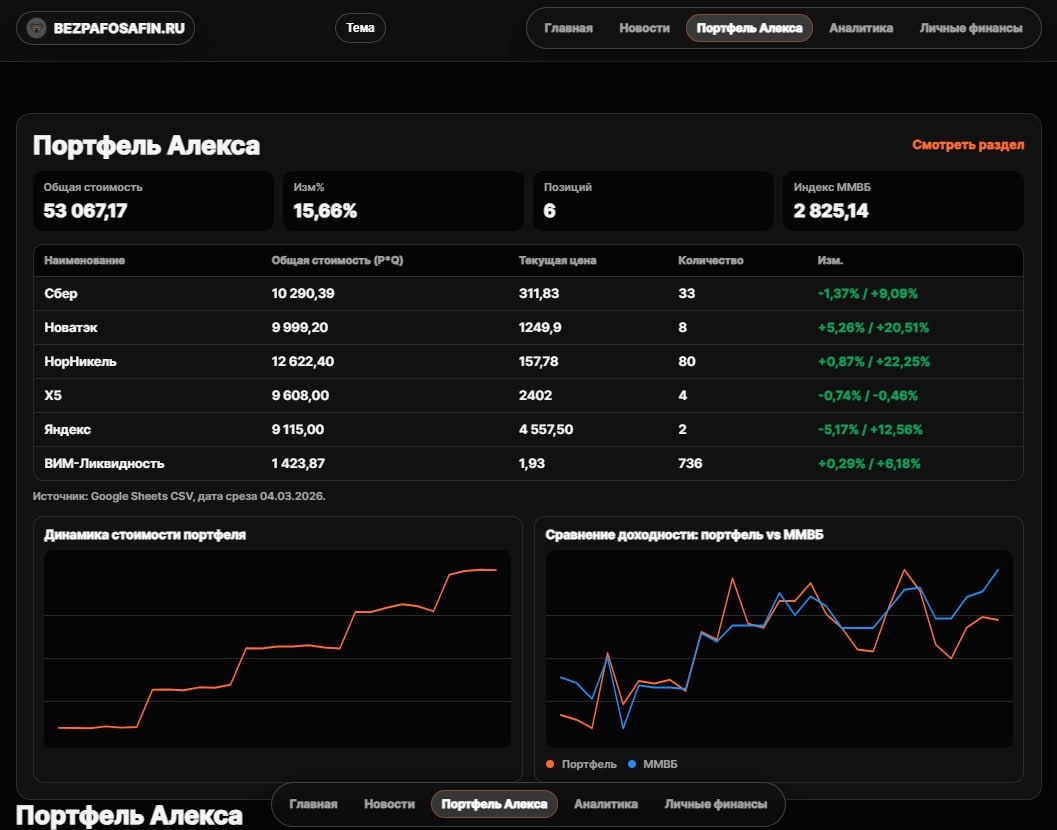1057x830 pixels.
Task: Click Сбер total value 10 290,39
Action: tap(303, 293)
